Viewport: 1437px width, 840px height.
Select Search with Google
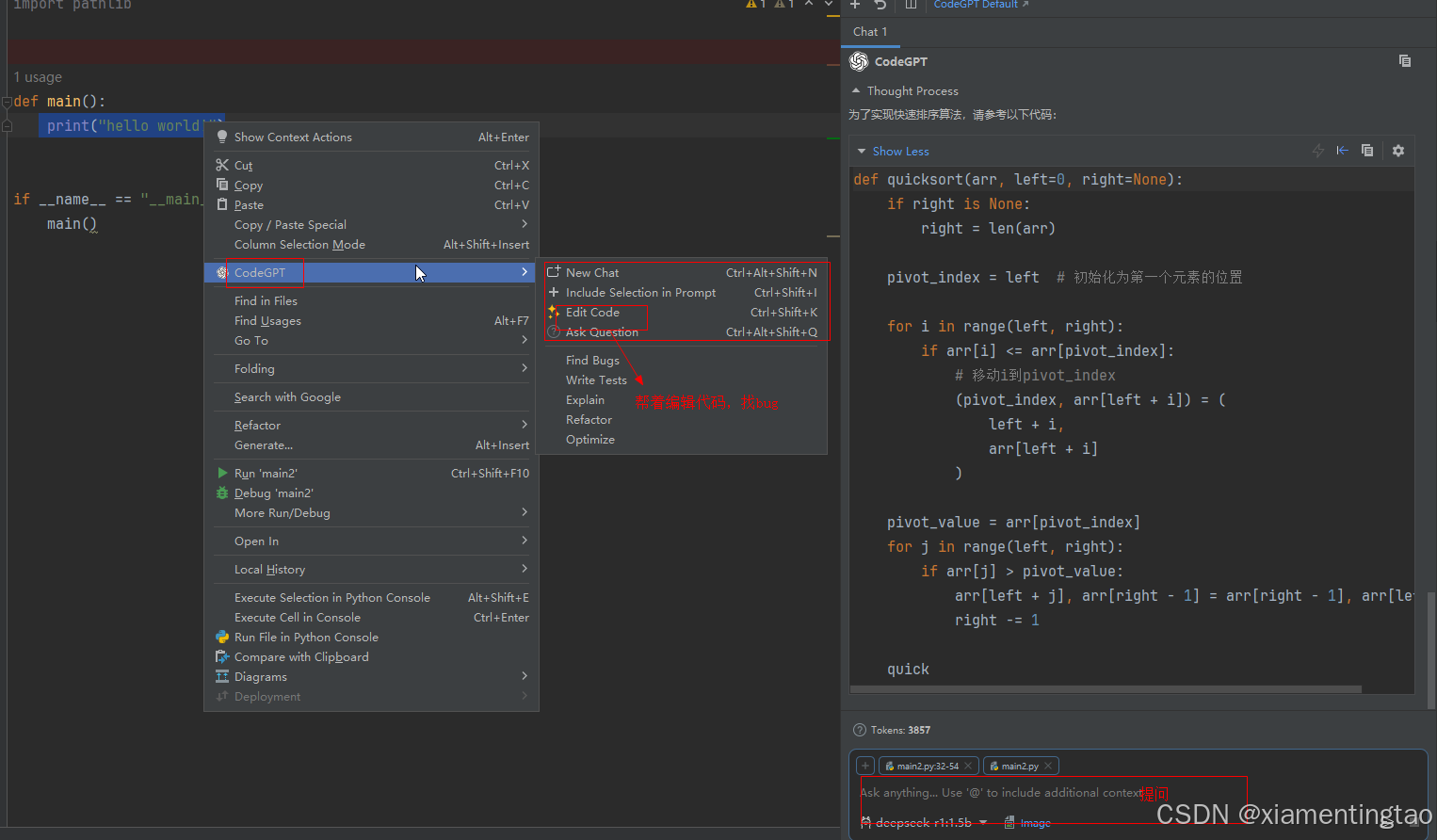tap(372, 397)
